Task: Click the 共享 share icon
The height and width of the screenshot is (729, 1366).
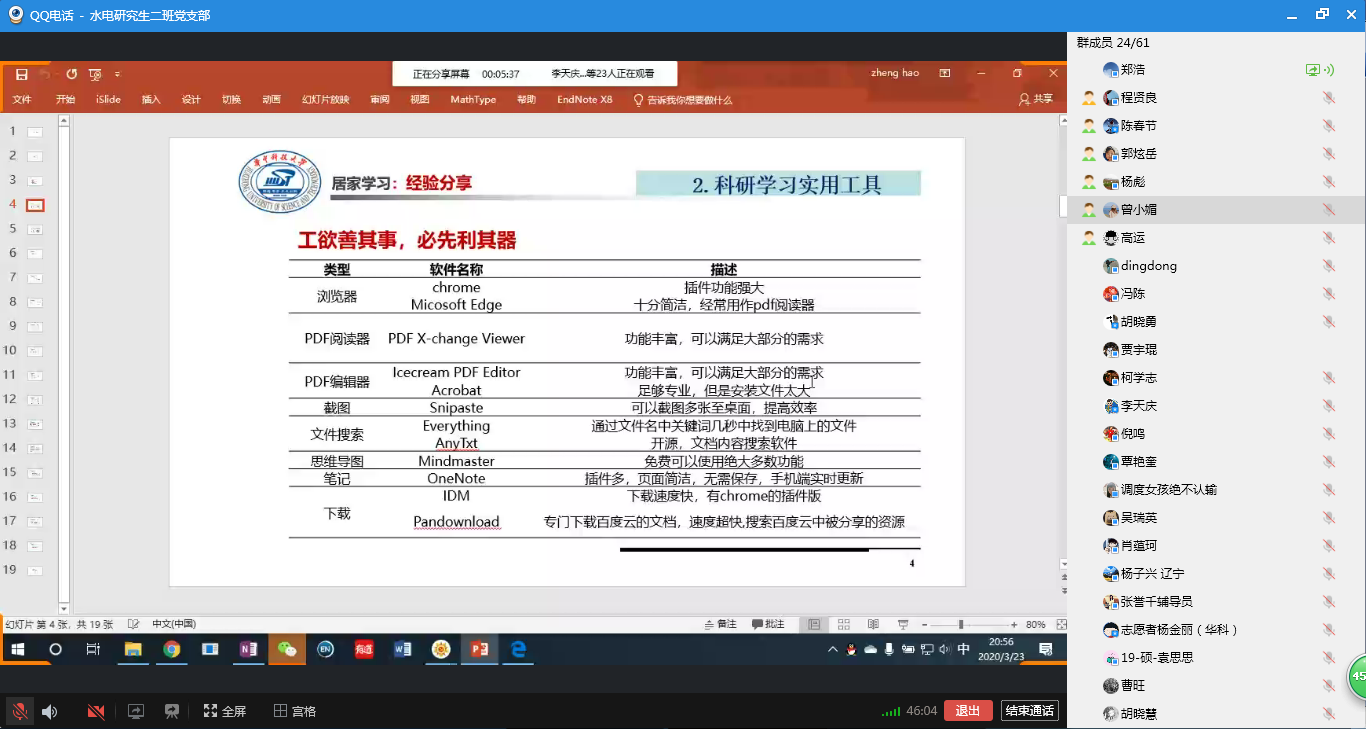Action: point(1035,100)
